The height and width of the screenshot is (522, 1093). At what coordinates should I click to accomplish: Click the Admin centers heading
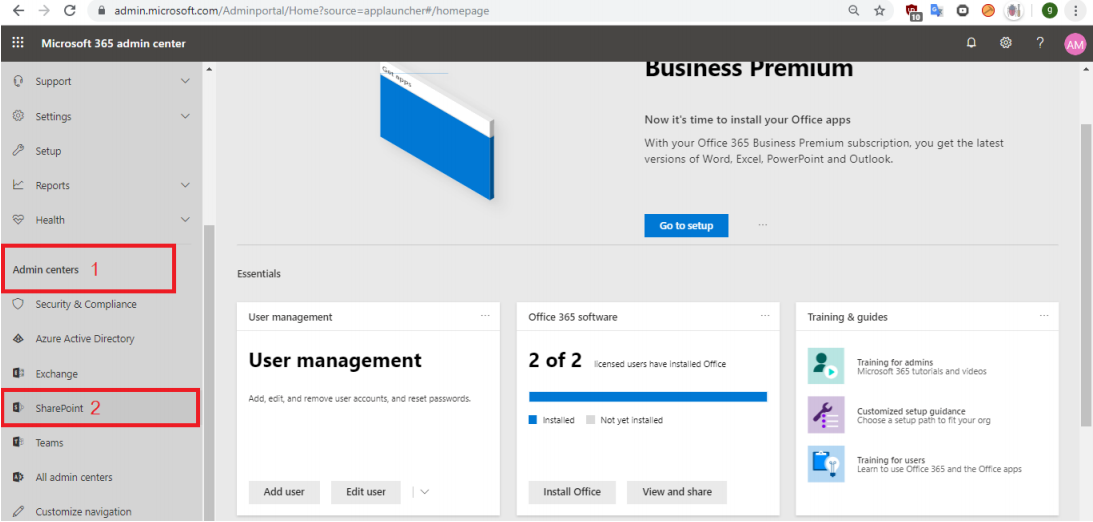(x=46, y=270)
